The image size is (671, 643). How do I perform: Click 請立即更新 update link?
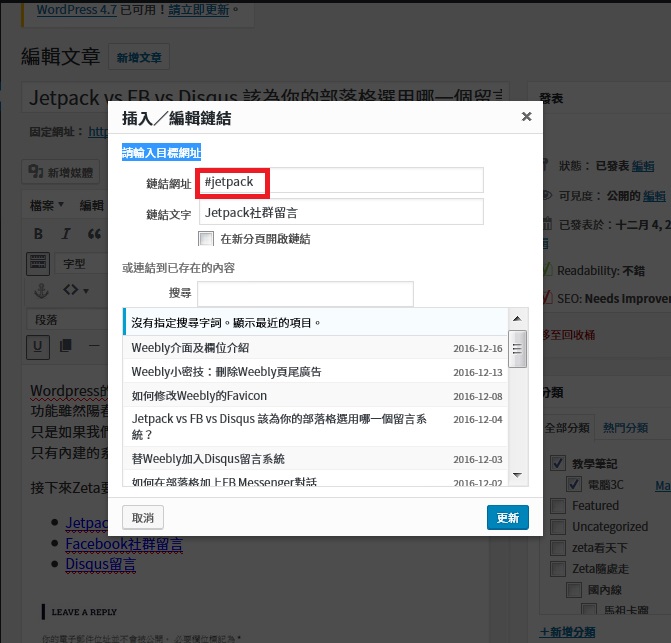pyautogui.click(x=199, y=9)
